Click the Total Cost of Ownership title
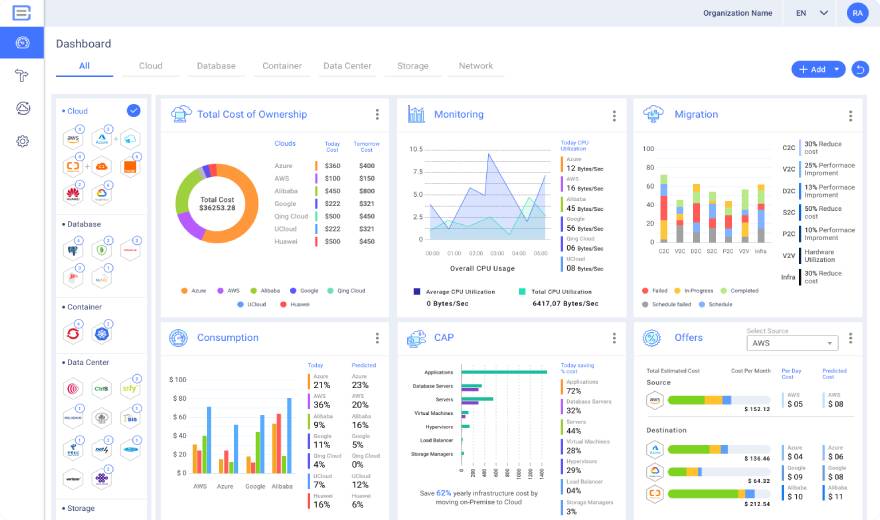This screenshot has height=520, width=880. point(252,114)
